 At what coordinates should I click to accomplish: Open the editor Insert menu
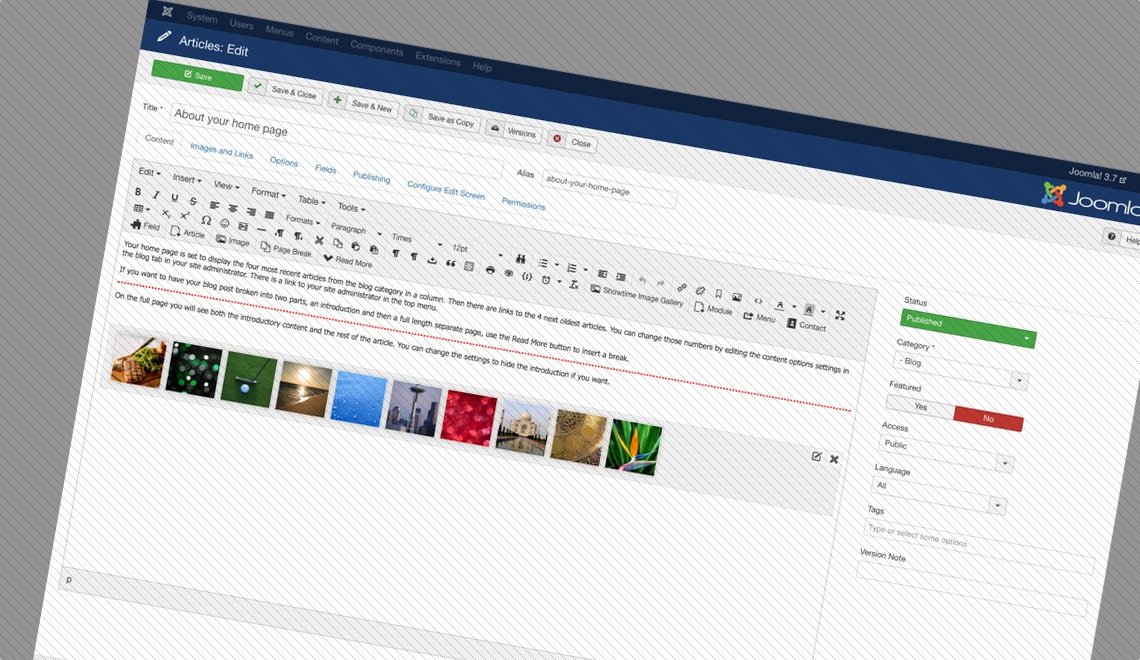point(187,179)
